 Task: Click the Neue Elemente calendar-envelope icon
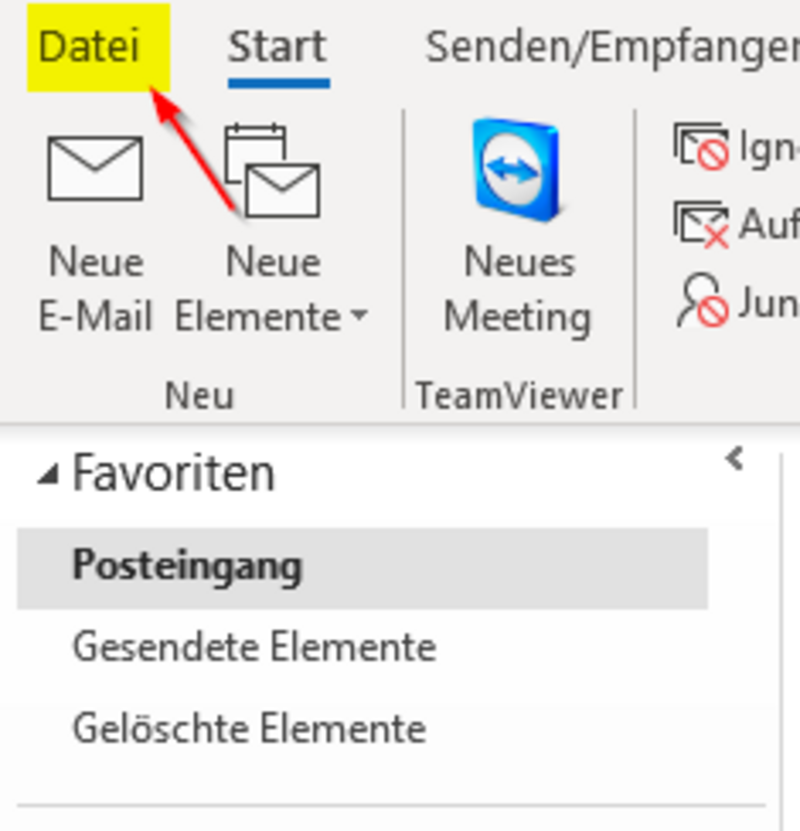[x=272, y=172]
